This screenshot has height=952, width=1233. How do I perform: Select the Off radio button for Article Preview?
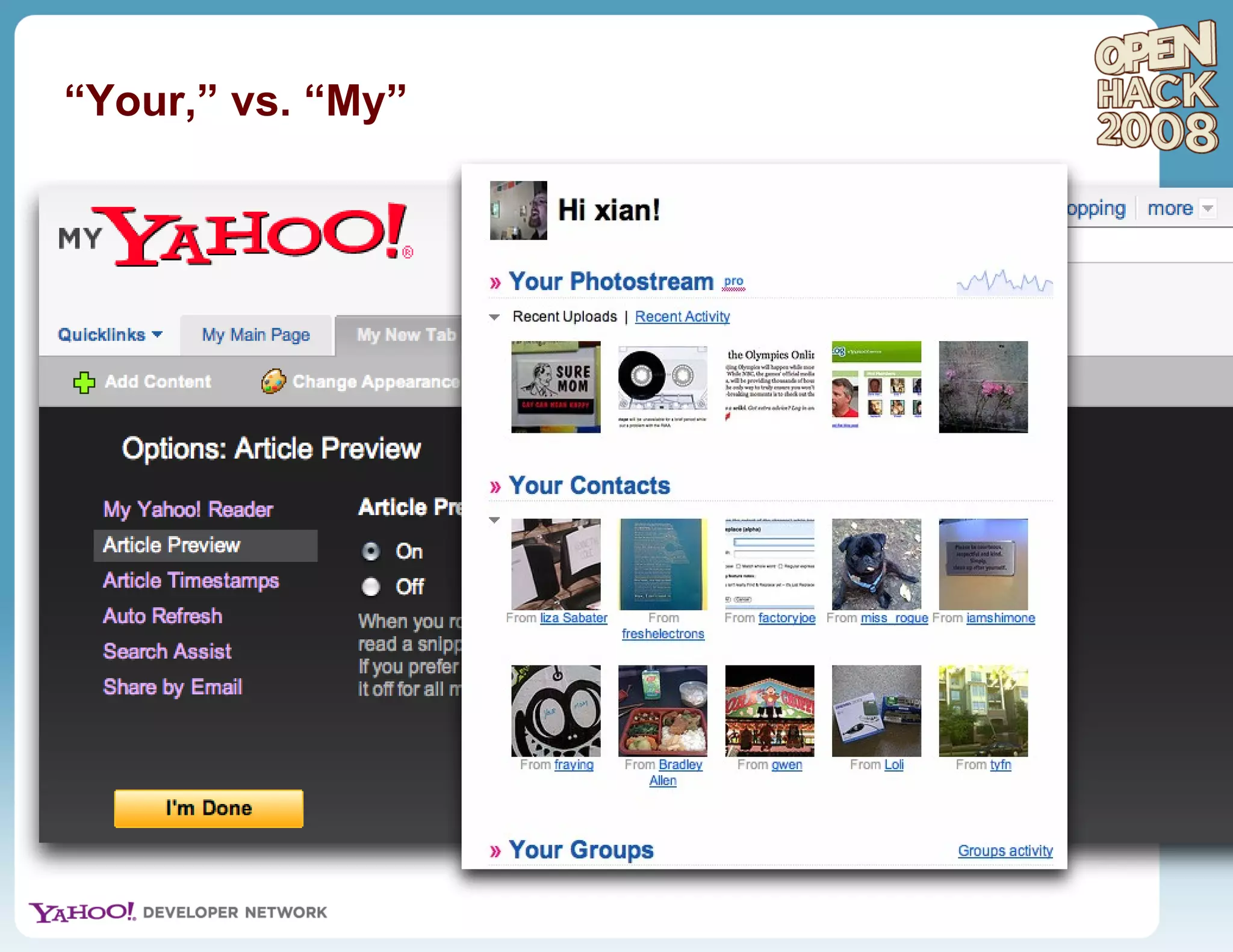pyautogui.click(x=371, y=586)
